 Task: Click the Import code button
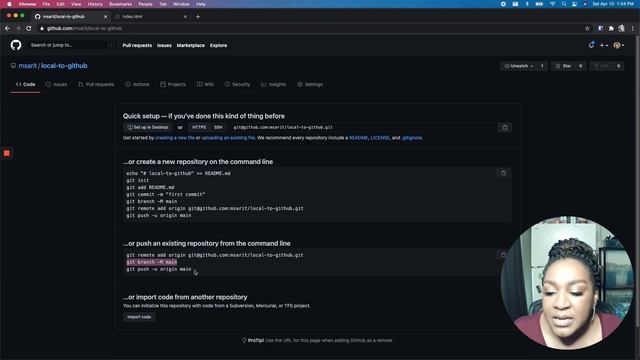[139, 317]
